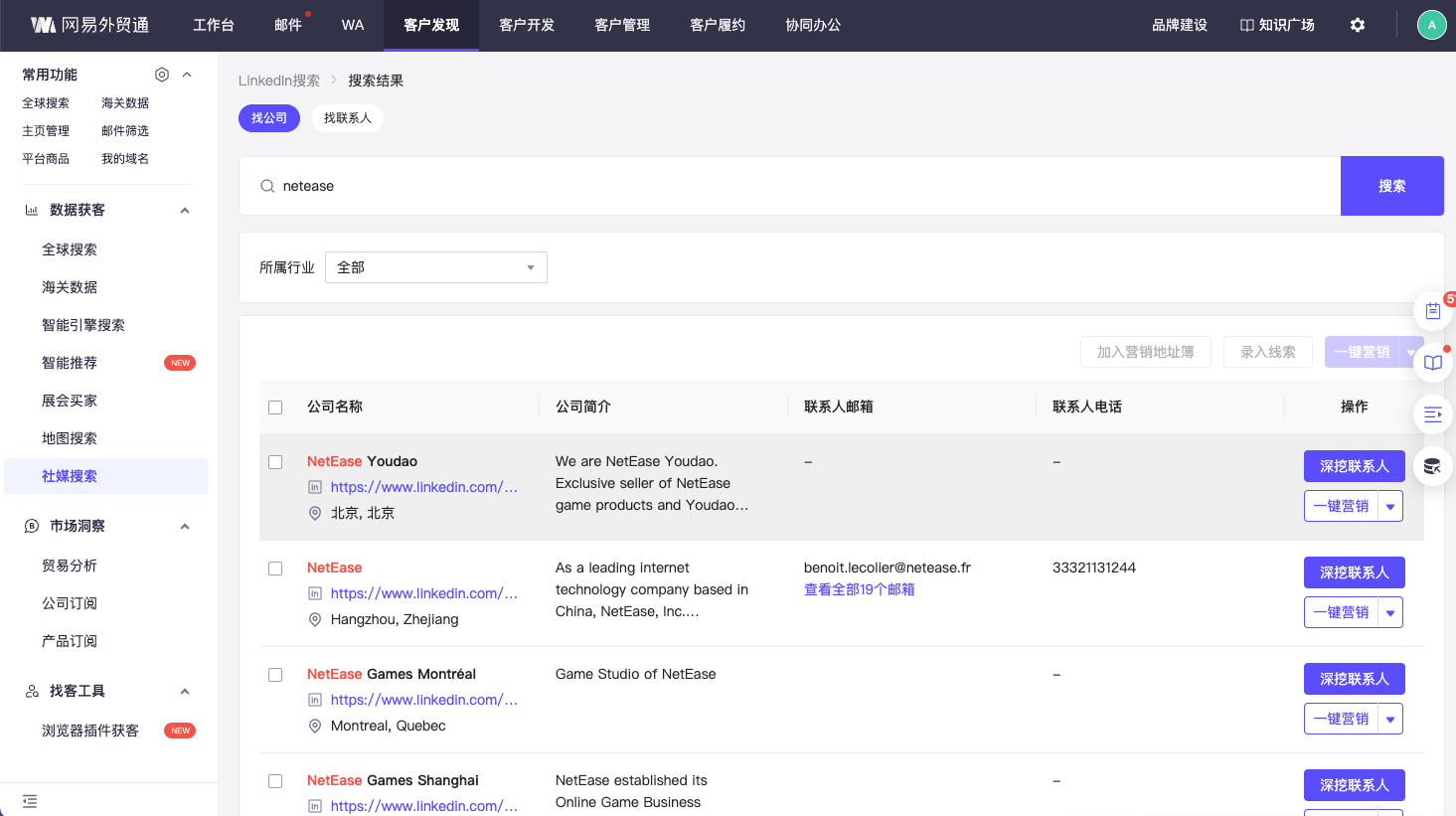Select the 找公司 tab
1456x816 pixels.
(269, 118)
